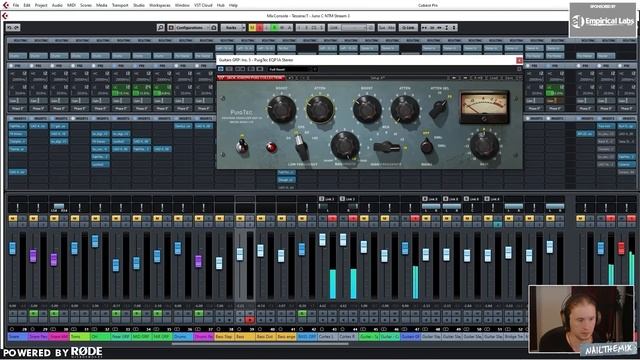The image size is (640, 360).
Task: Click the toolbar icon left of the search magnifier
Action: pos(13,27)
